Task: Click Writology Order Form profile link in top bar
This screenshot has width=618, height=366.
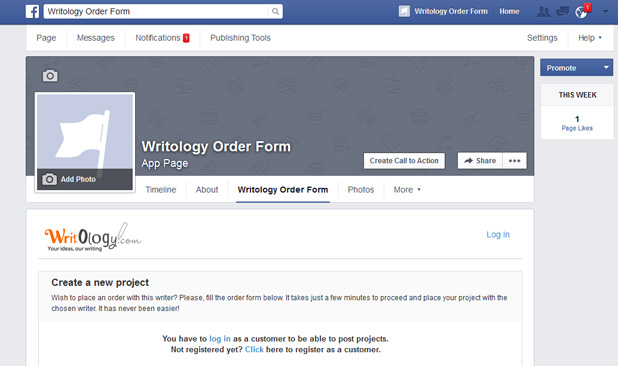Action: (x=451, y=11)
